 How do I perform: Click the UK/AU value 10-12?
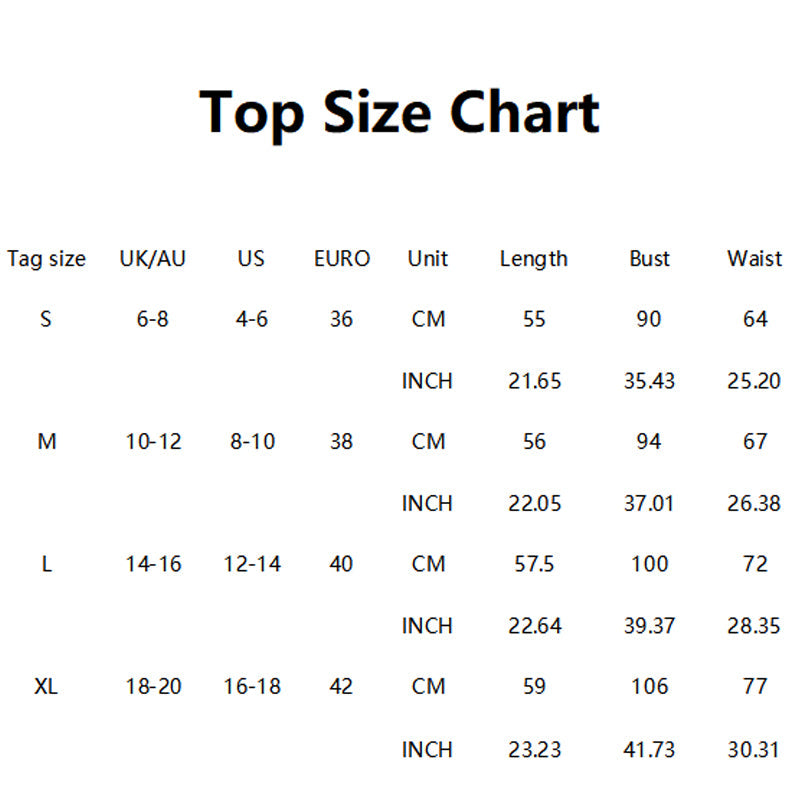[154, 441]
